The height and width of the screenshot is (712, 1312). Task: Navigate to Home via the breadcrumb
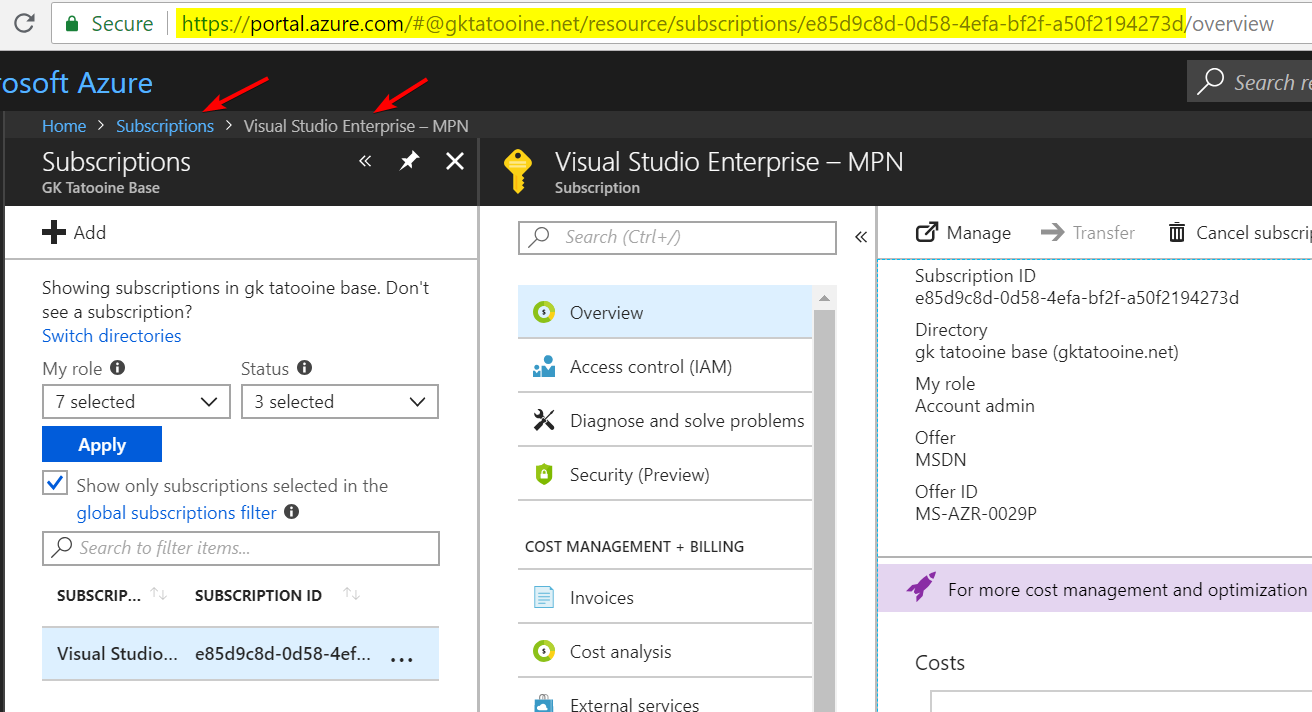pyautogui.click(x=63, y=126)
